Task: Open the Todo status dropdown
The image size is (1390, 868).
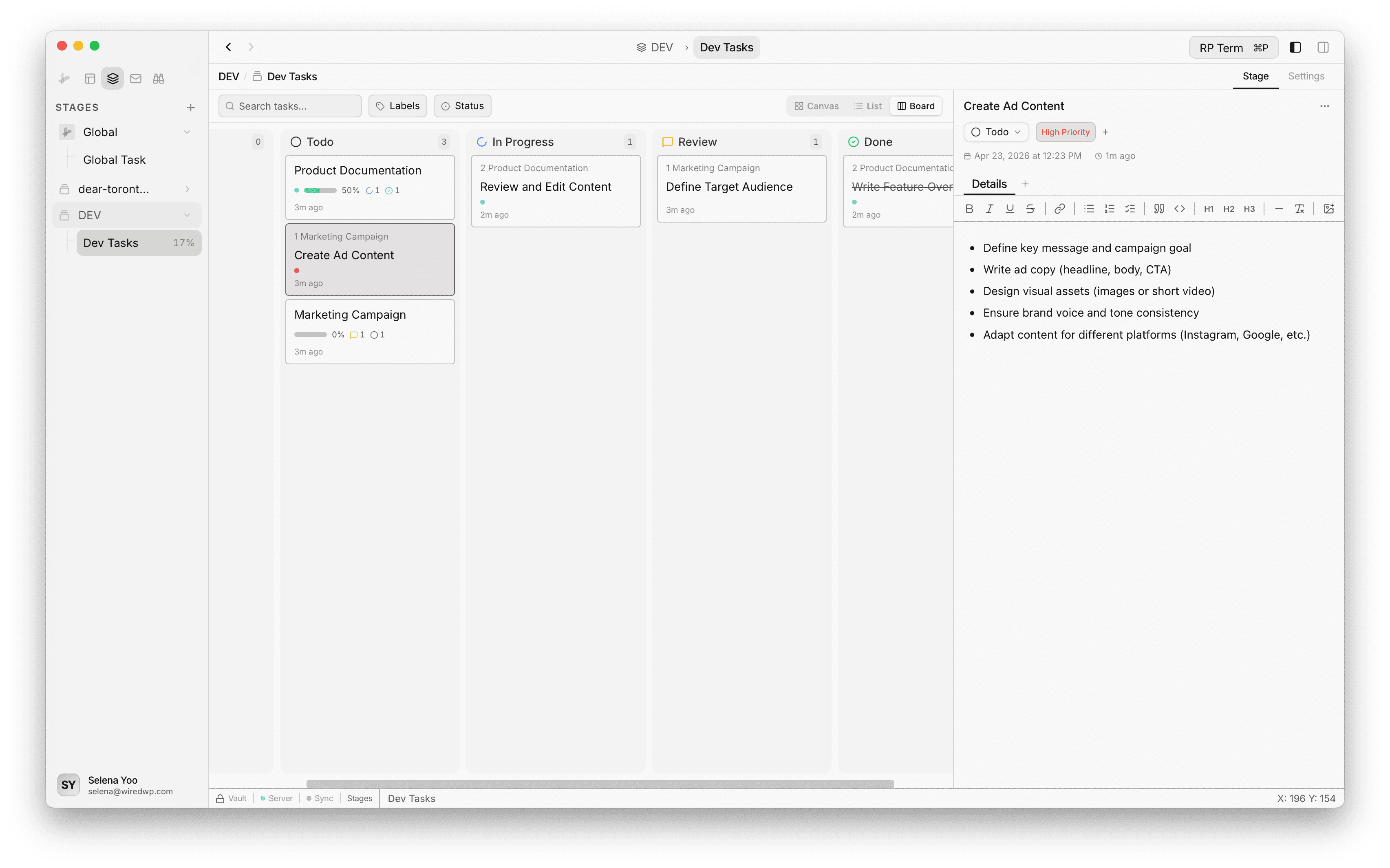Action: click(x=995, y=132)
